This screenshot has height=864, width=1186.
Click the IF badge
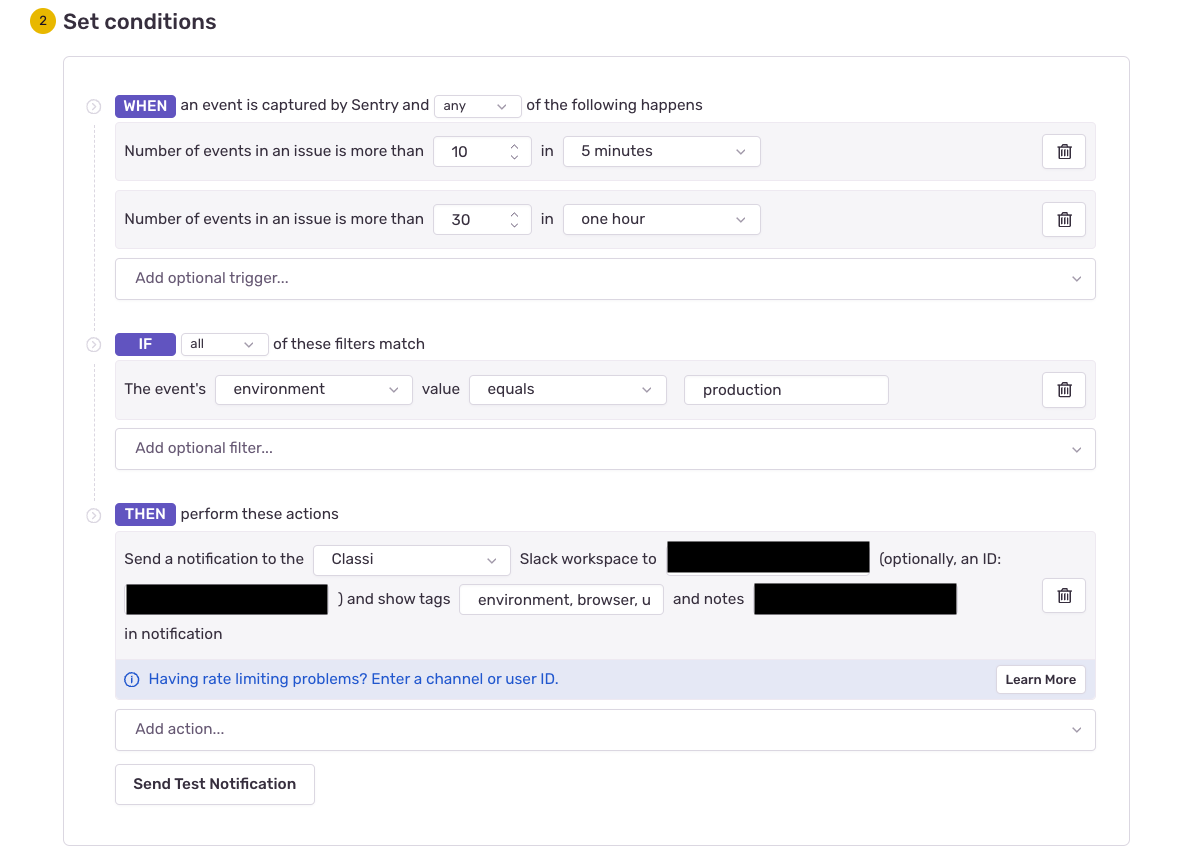coord(145,344)
